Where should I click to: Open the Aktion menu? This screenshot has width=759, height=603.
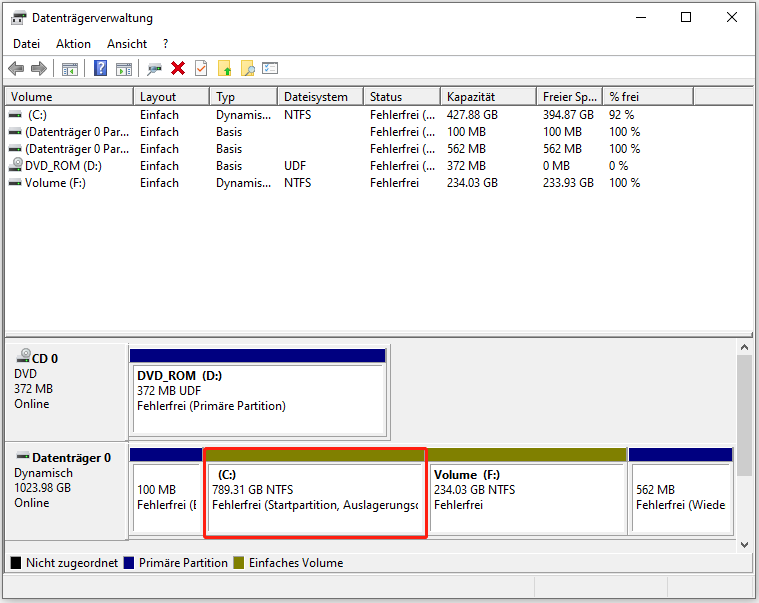tap(73, 44)
